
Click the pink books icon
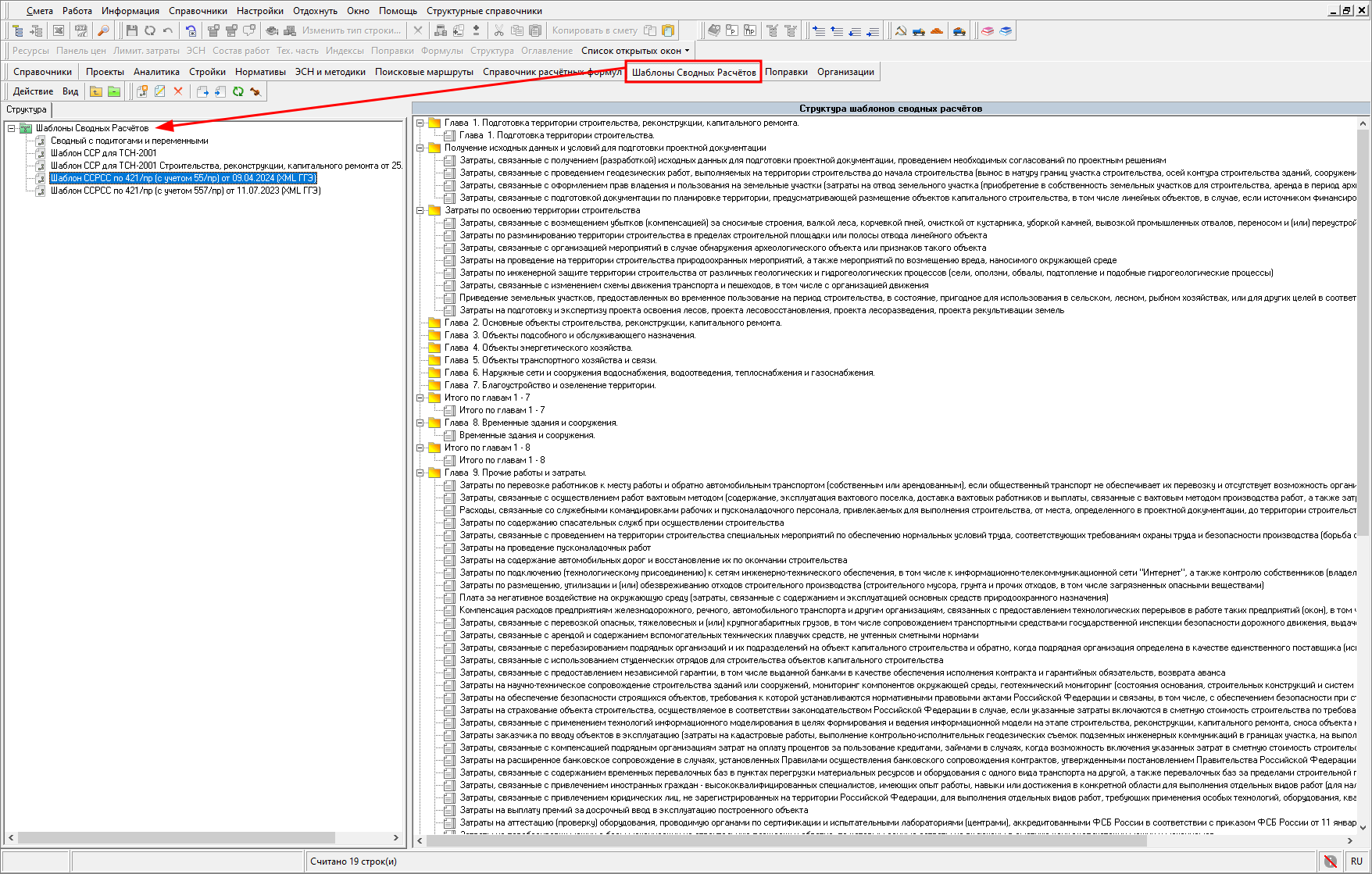[x=988, y=30]
